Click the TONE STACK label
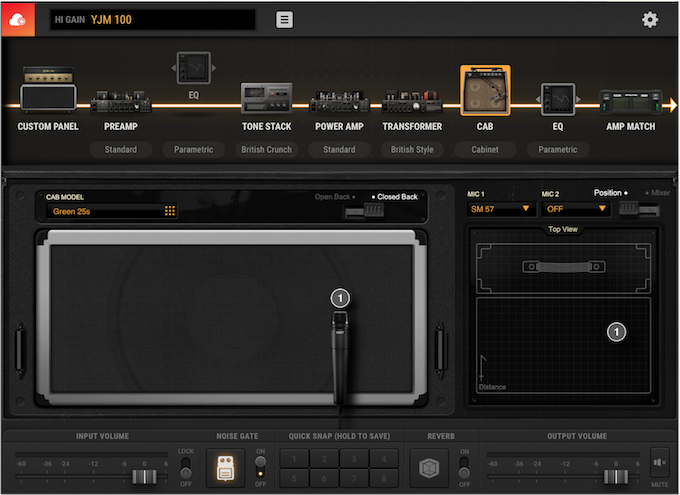The height and width of the screenshot is (495, 680). tap(267, 126)
